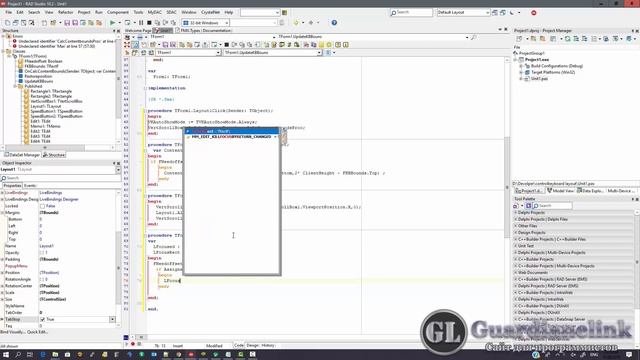Click the black Stop (program reset) button
The height and width of the screenshot is (360, 640).
click(149, 23)
